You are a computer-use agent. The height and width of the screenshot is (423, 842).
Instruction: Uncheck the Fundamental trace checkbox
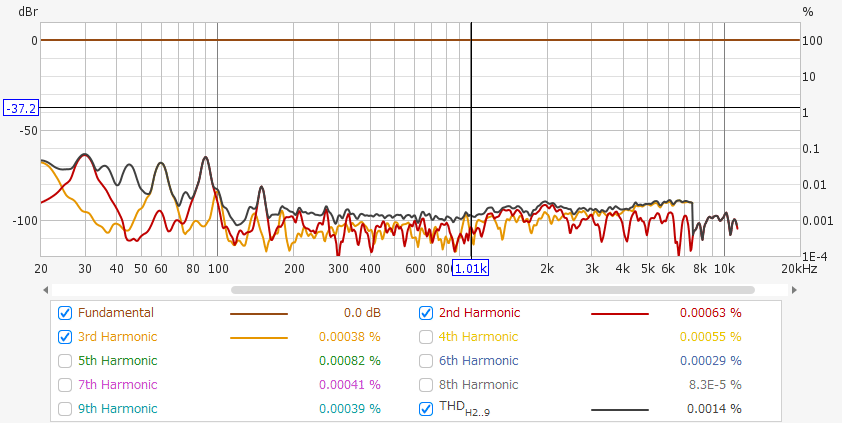pos(66,312)
